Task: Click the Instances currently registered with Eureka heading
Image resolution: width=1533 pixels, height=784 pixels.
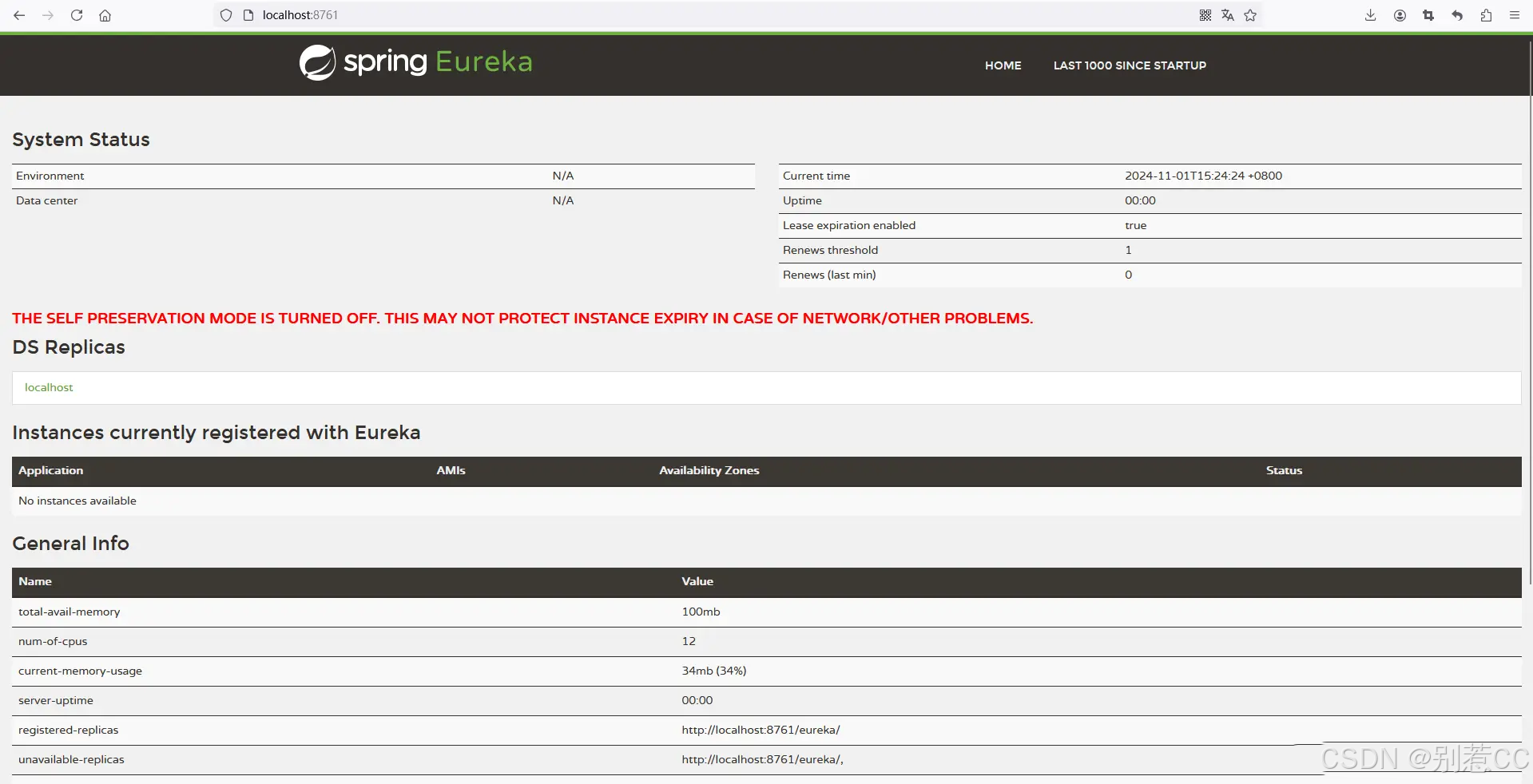Action: [x=216, y=433]
